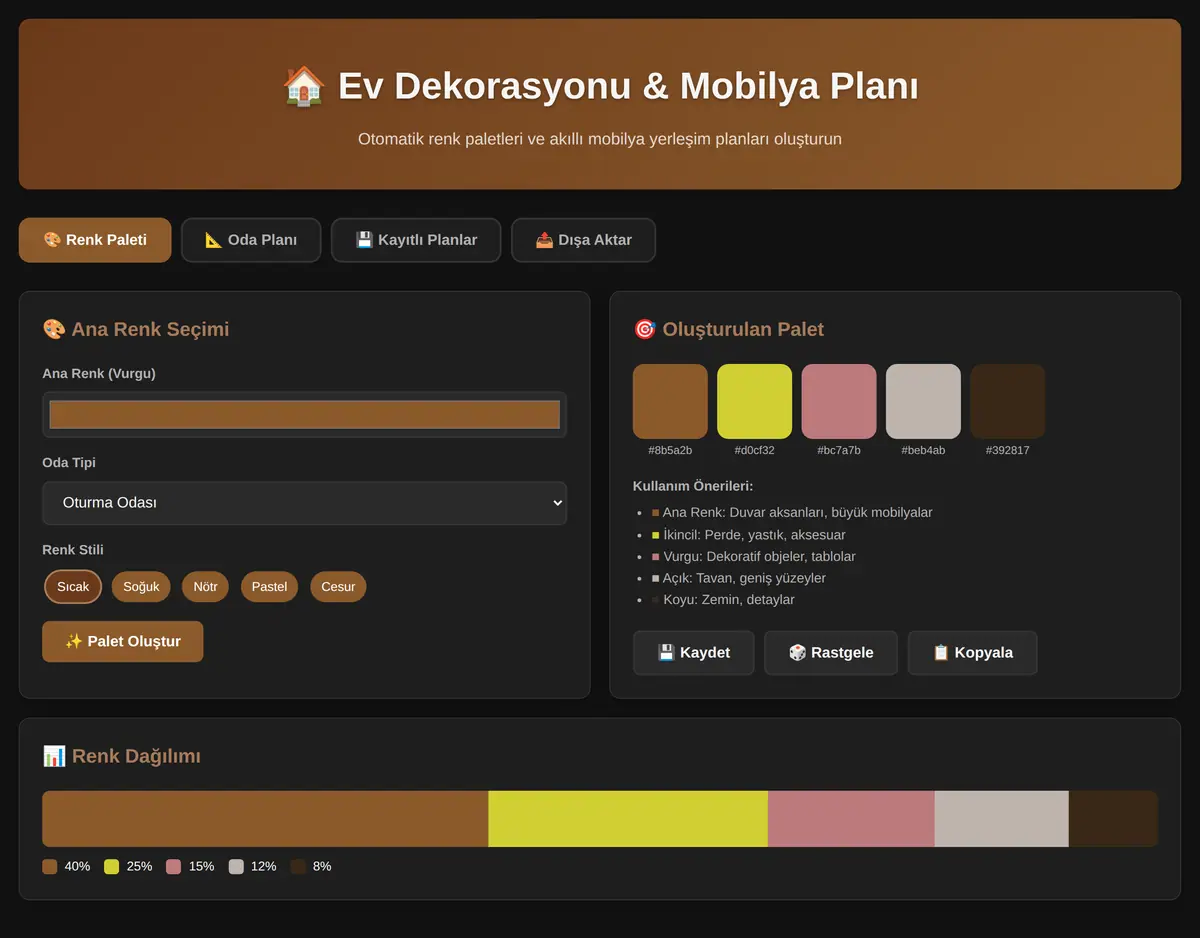Expand the Oda Tipi dropdown

(x=304, y=503)
